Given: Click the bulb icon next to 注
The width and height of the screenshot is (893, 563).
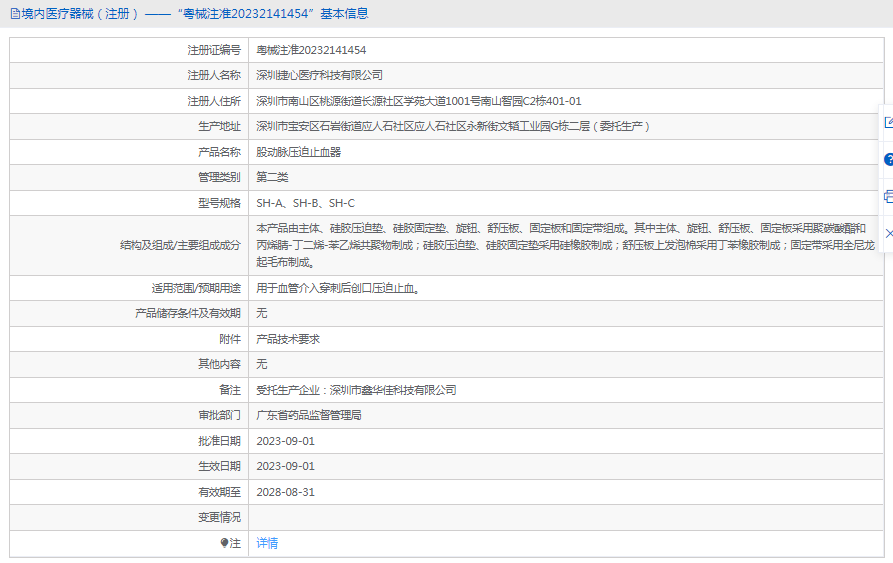Looking at the screenshot, I should pos(224,543).
